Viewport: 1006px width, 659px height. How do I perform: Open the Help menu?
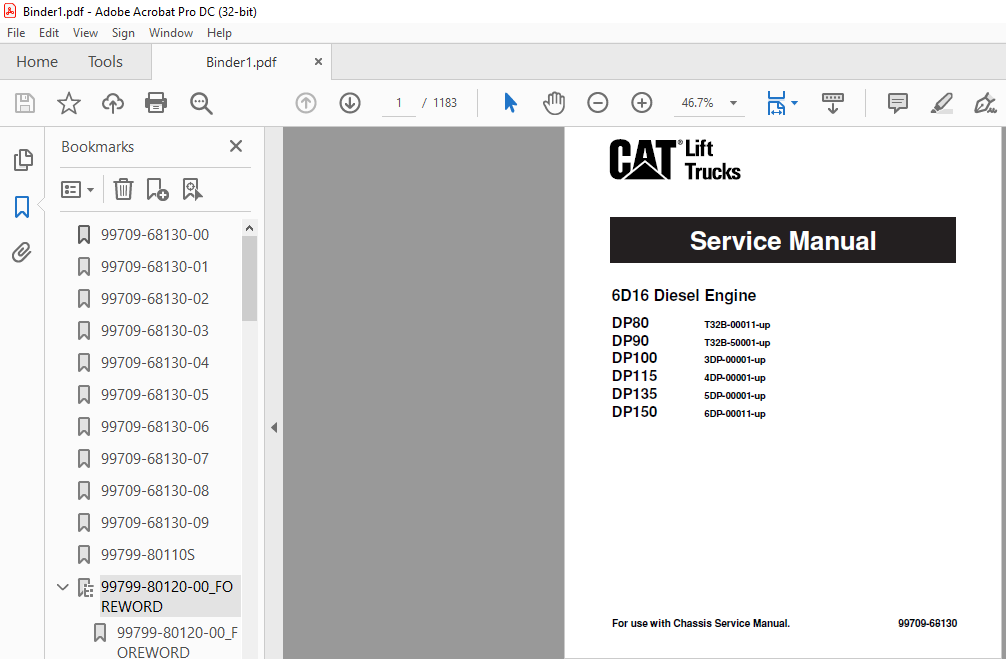click(219, 33)
